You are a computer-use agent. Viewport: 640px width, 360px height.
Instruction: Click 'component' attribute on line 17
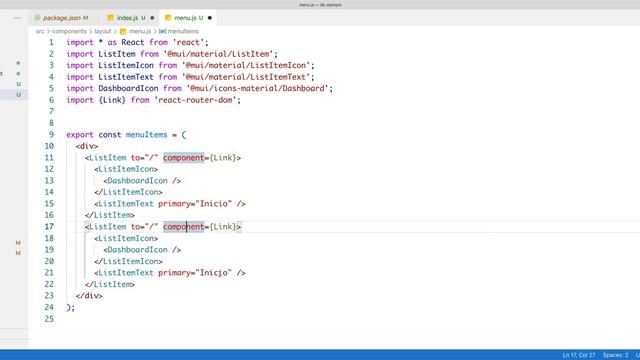[x=184, y=227]
